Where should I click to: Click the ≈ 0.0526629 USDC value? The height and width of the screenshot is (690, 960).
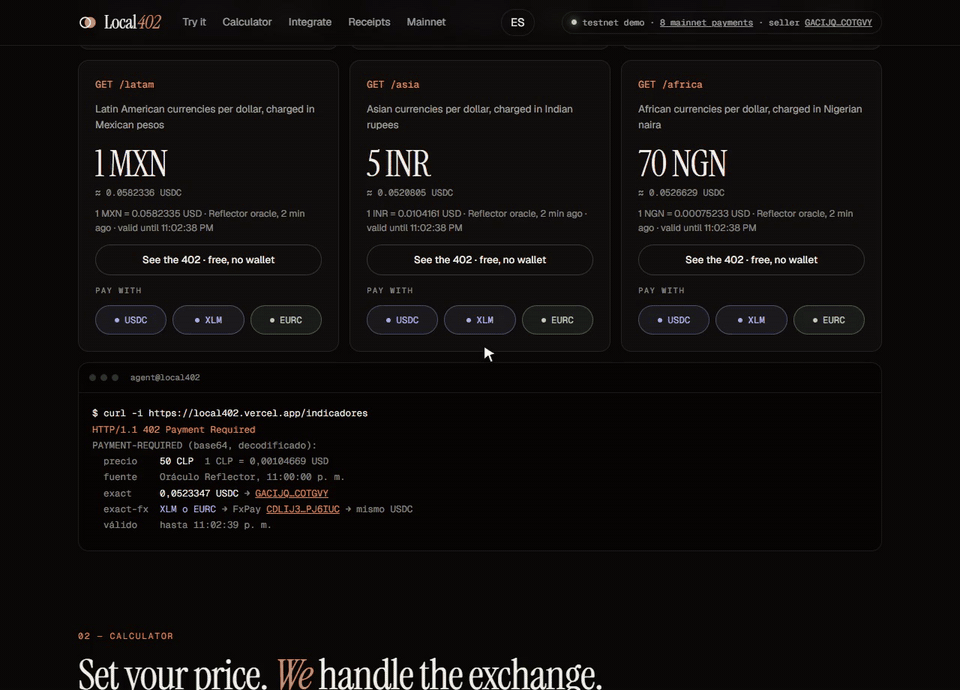[681, 192]
